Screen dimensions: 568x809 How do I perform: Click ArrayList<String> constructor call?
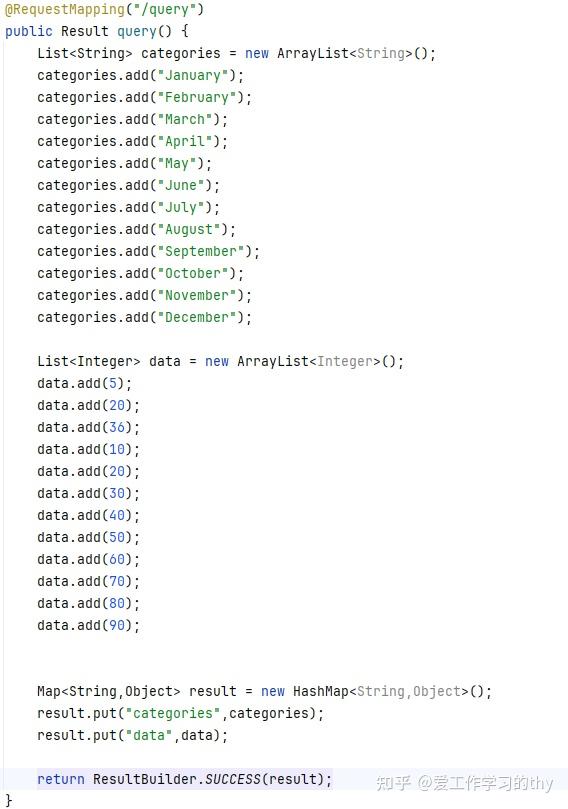point(356,53)
